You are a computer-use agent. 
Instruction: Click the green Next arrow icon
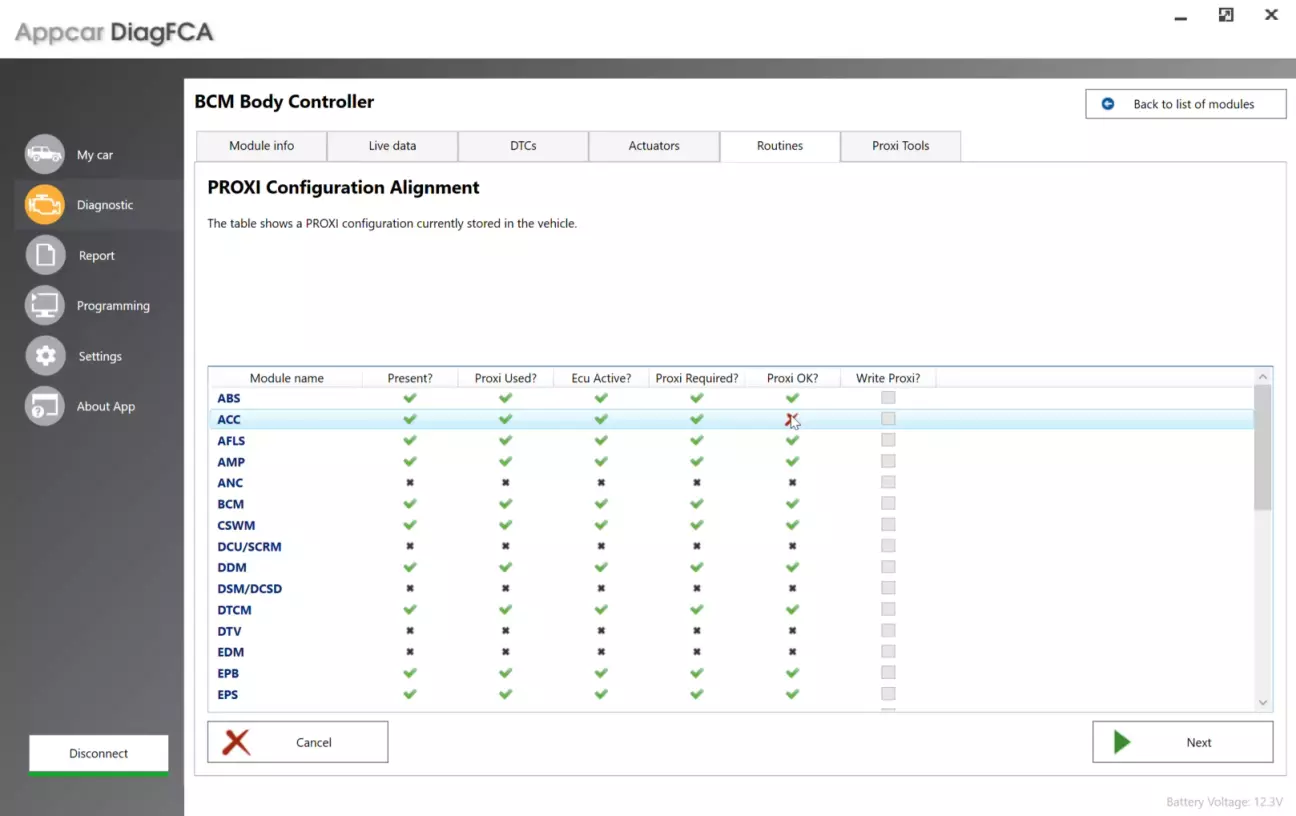[1122, 742]
